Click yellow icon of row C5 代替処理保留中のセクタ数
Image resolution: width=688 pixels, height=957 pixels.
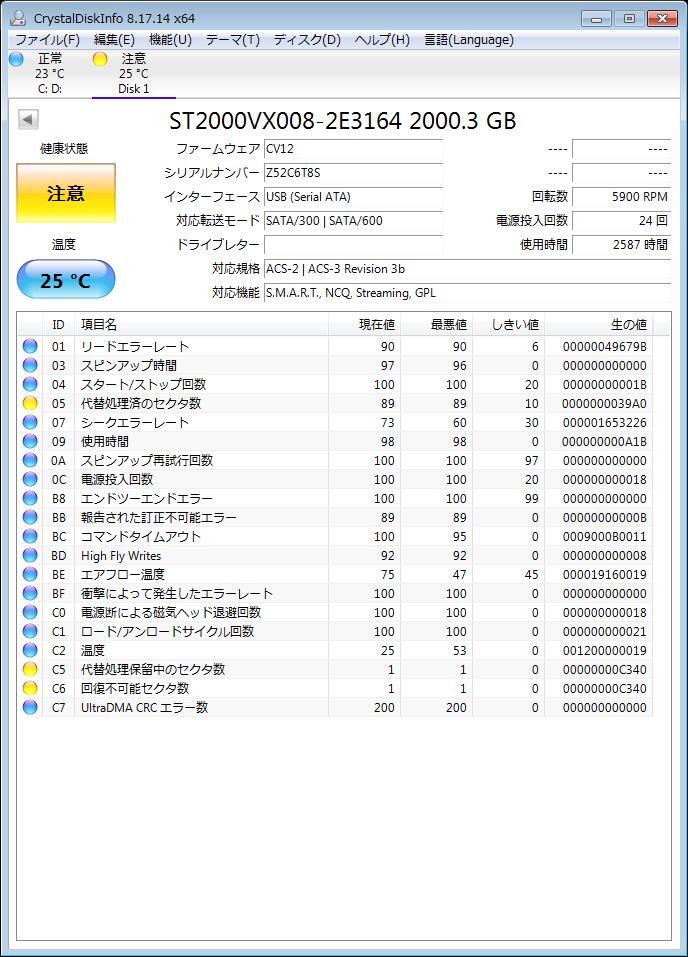coord(30,670)
